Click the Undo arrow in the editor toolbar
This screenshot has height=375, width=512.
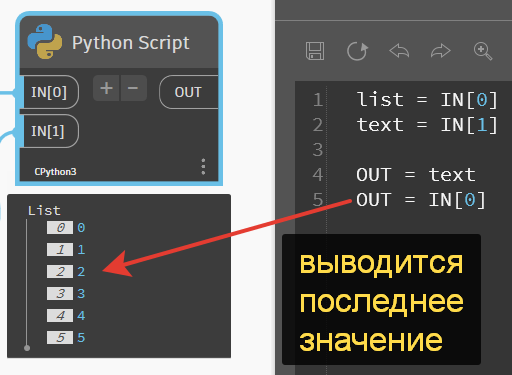[x=399, y=51]
